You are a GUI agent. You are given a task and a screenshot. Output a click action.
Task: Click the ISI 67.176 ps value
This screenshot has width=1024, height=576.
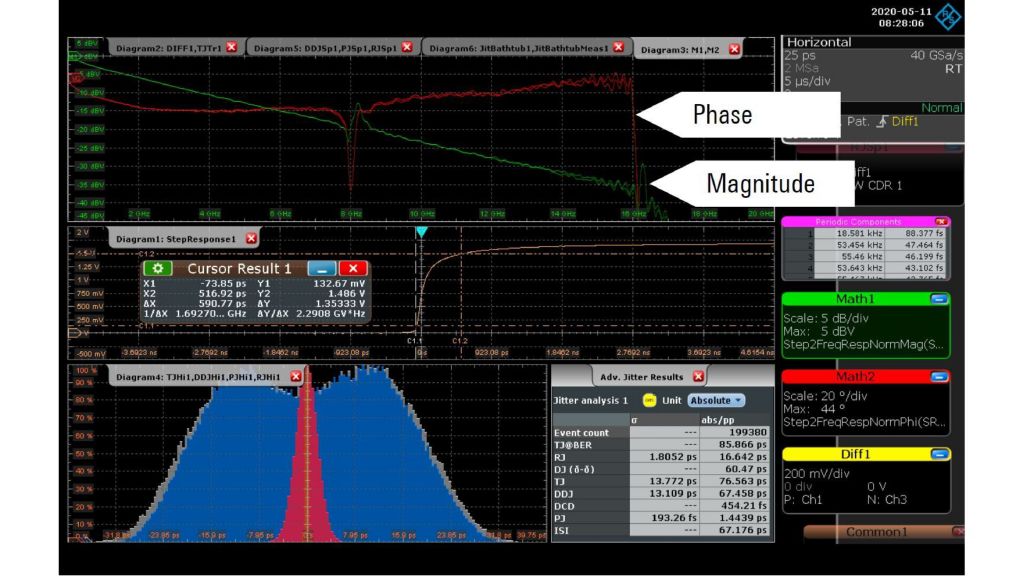coord(743,530)
